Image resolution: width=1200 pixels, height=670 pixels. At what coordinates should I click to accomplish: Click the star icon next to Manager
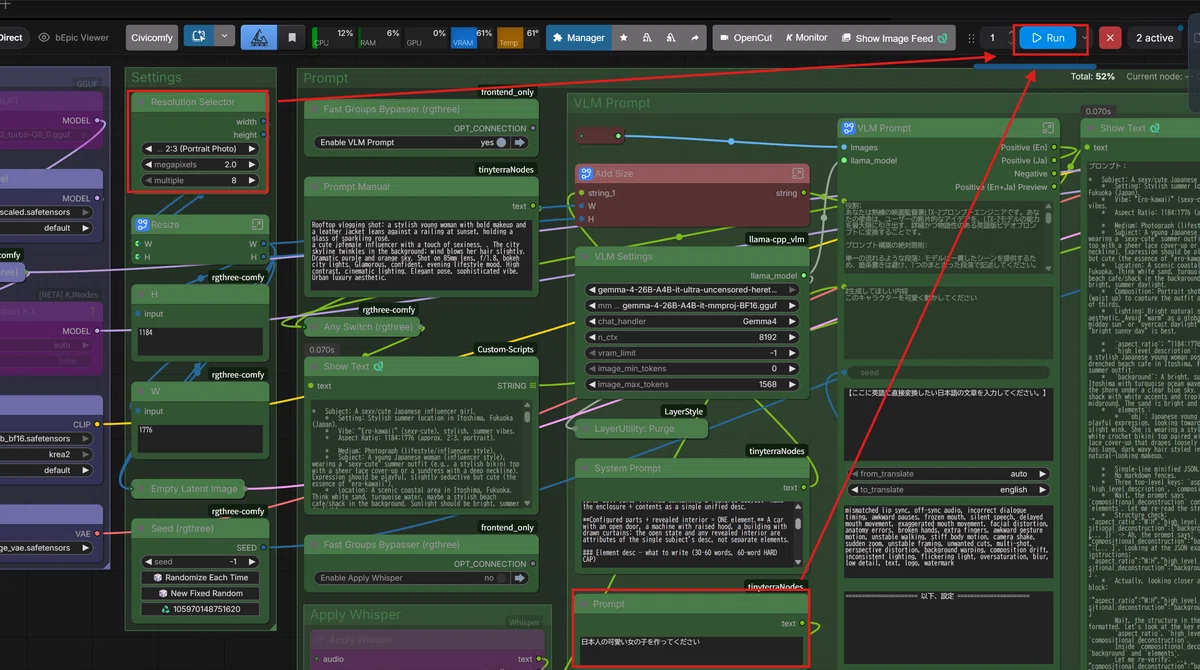624,38
